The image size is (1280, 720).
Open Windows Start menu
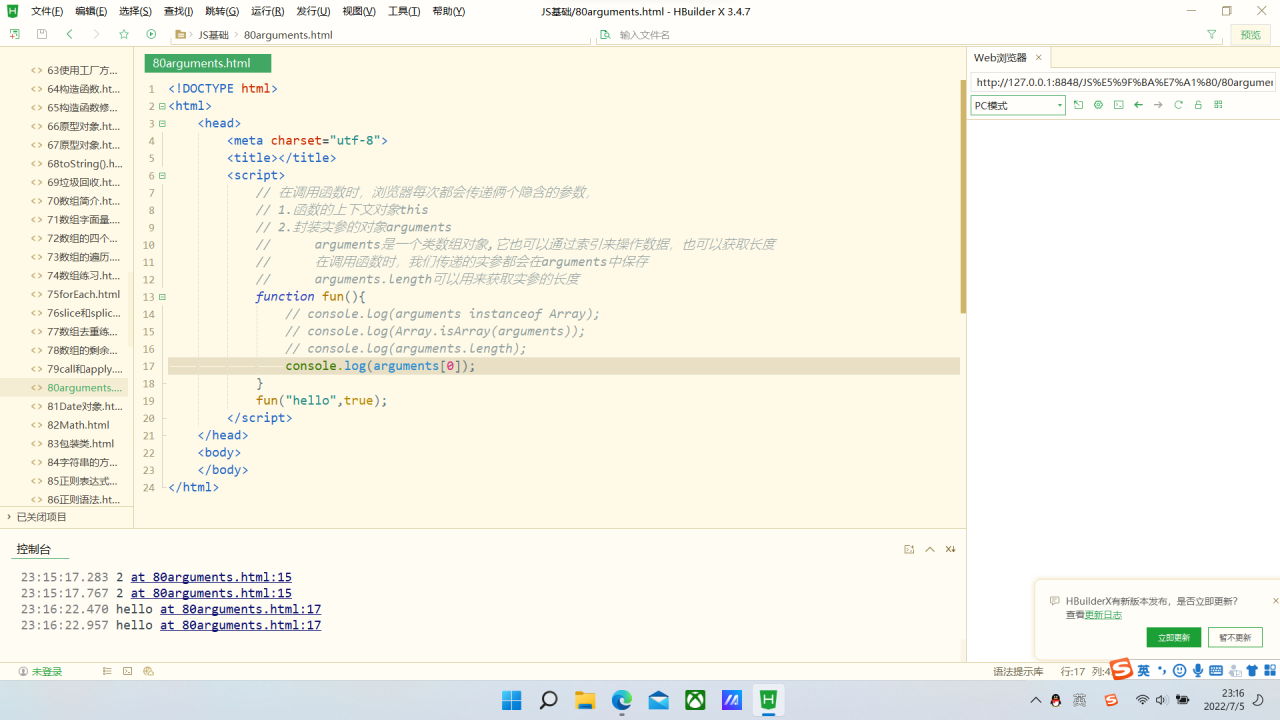511,700
